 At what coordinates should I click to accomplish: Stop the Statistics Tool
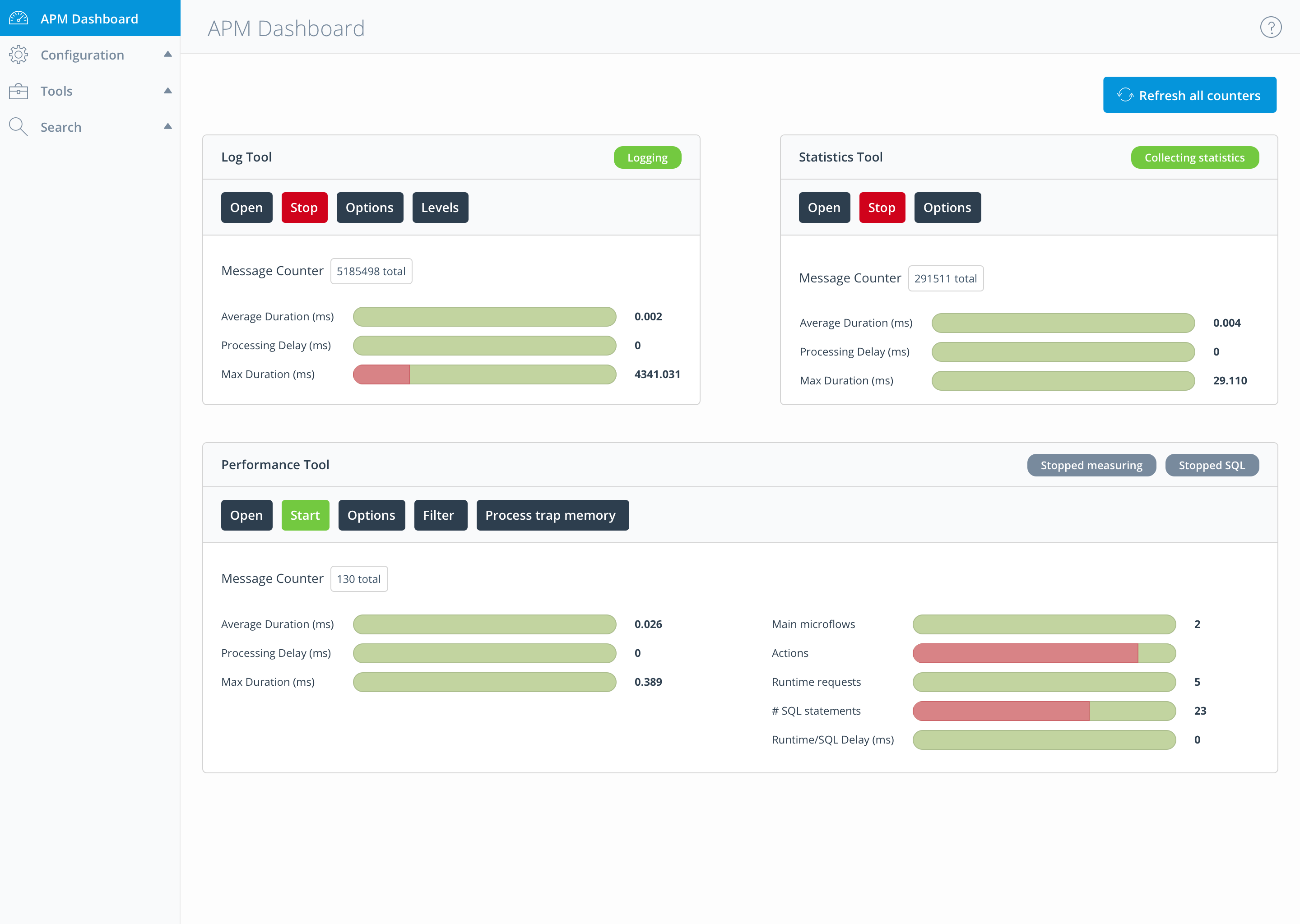882,208
